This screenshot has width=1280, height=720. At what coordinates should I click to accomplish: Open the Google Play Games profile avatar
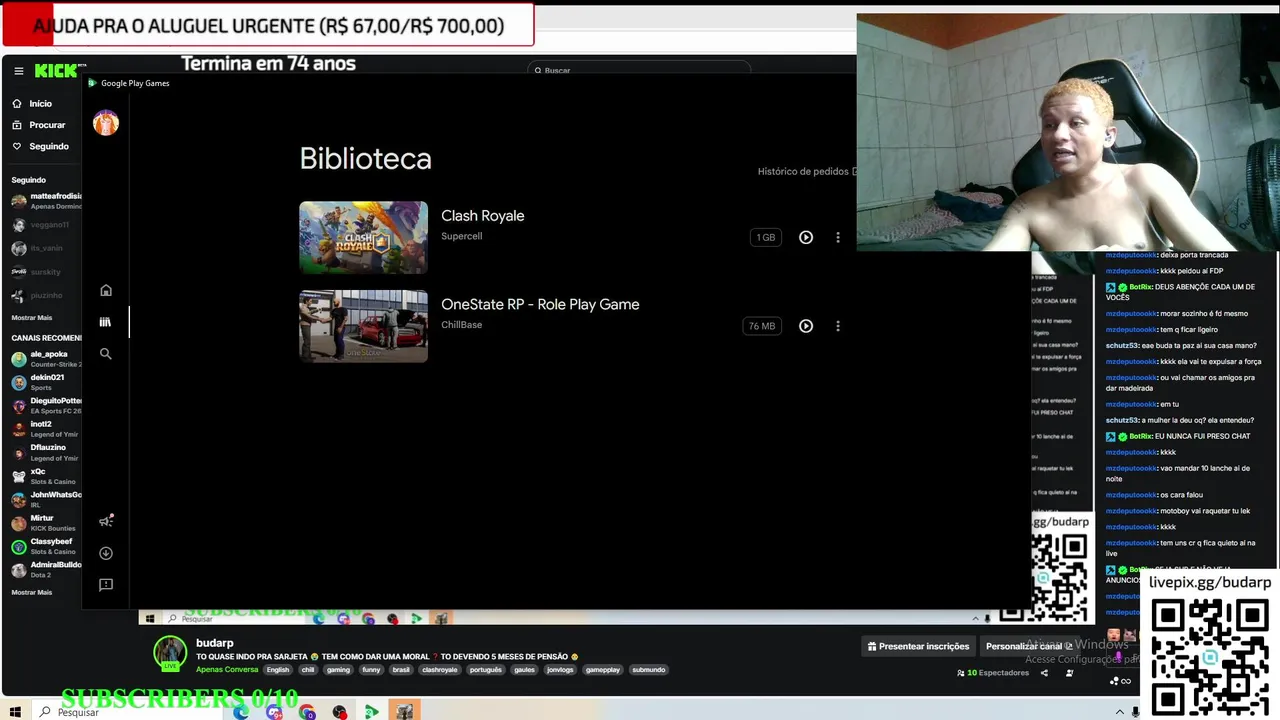(106, 123)
